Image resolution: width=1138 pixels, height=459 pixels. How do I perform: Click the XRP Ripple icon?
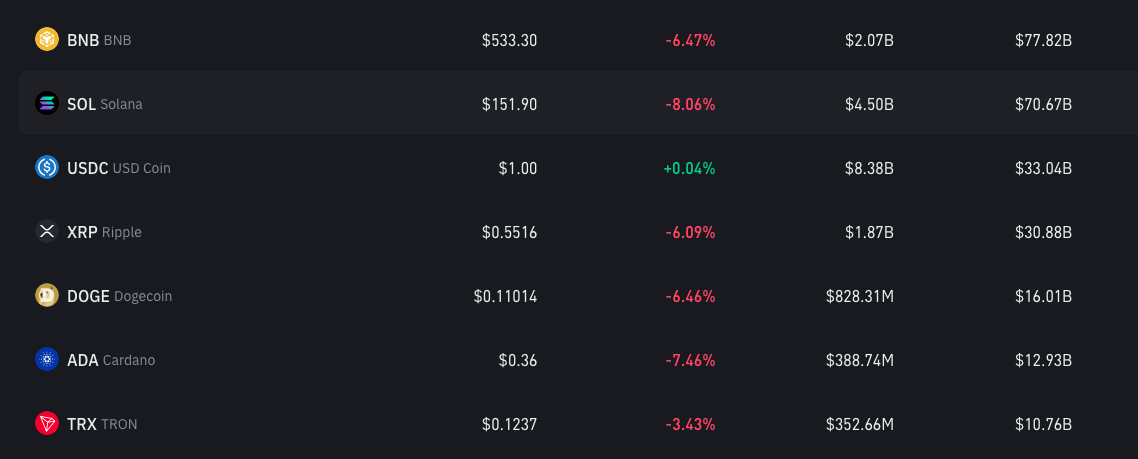pos(47,231)
